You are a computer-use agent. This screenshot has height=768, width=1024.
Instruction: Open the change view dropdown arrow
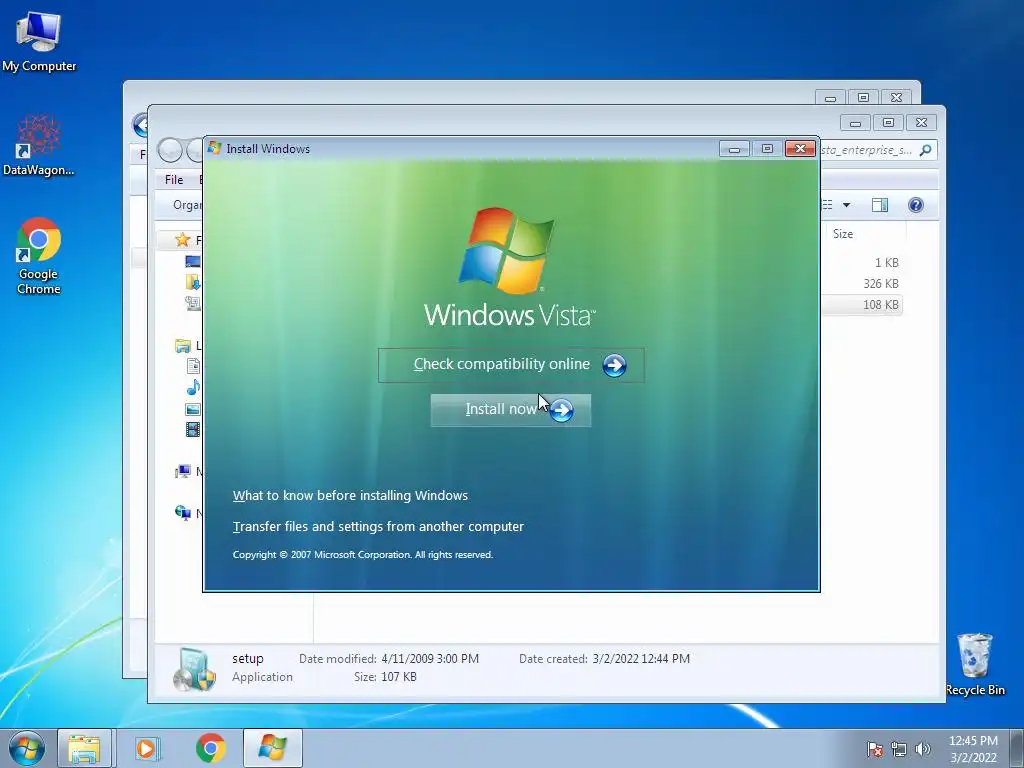tap(846, 205)
